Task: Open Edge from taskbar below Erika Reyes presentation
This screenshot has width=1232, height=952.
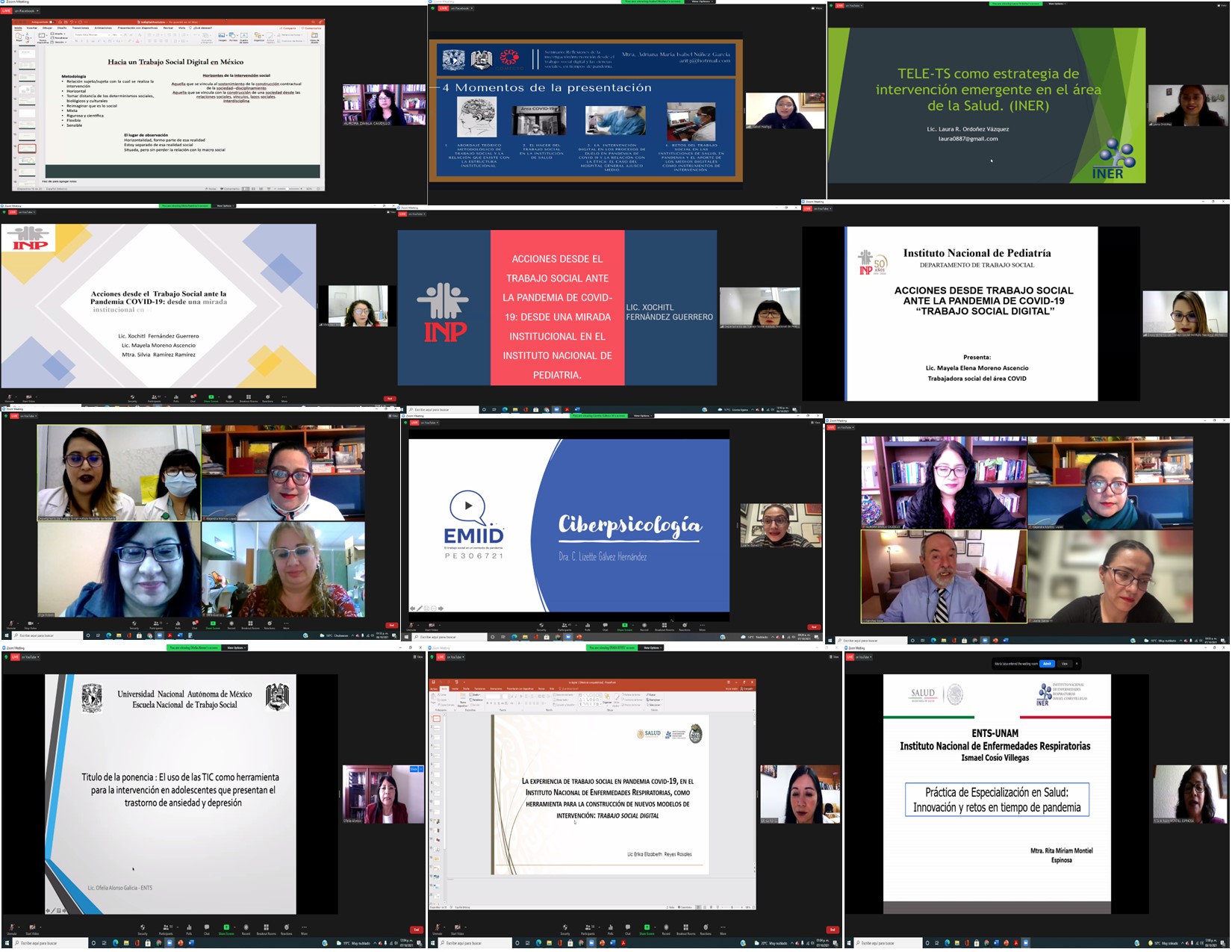Action: [539, 943]
